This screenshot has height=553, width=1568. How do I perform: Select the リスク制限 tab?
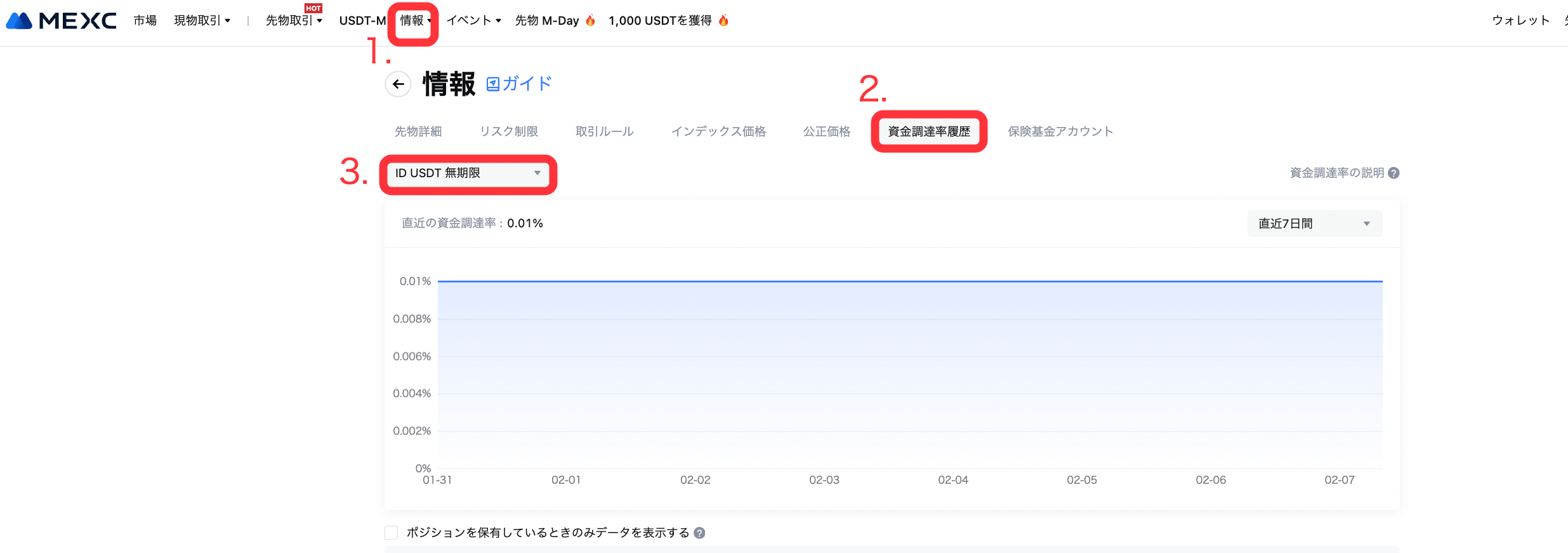coord(509,131)
